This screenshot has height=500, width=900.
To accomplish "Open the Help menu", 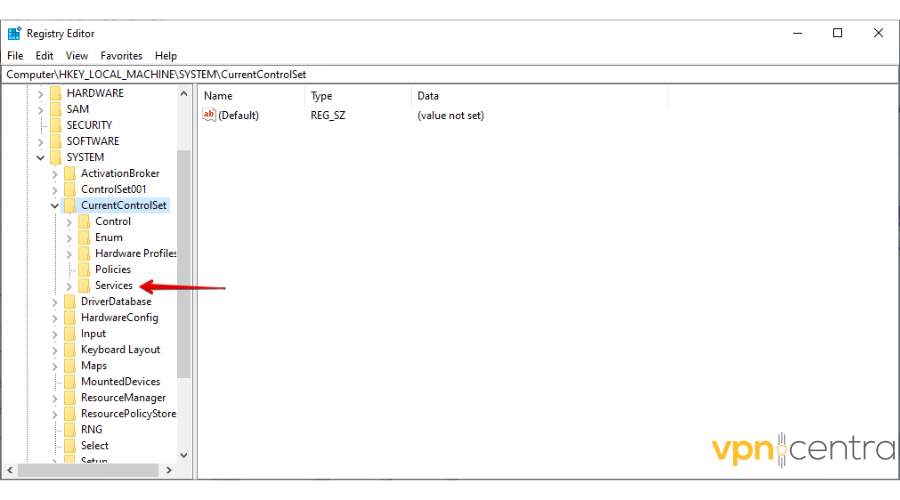I will 166,56.
